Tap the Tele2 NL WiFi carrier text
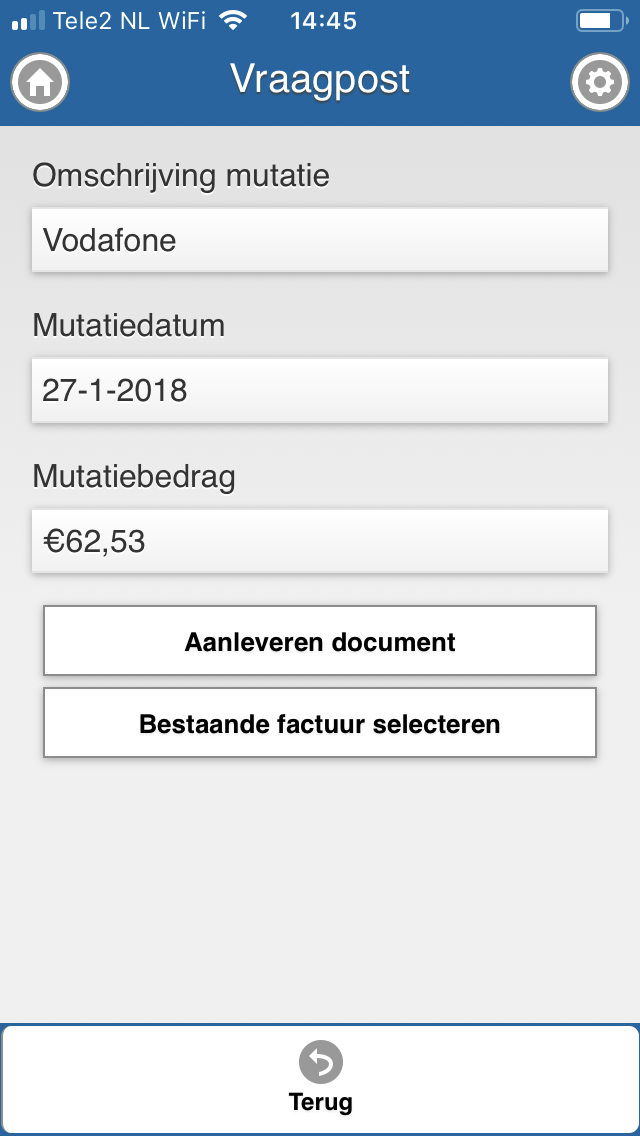640x1136 pixels. (130, 21)
